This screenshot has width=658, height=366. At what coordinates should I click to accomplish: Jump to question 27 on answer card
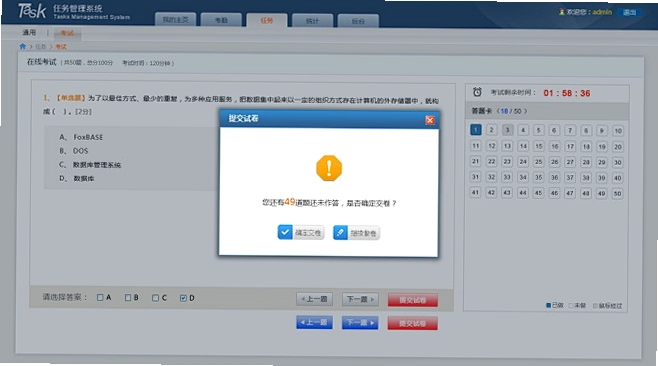pyautogui.click(x=570, y=162)
